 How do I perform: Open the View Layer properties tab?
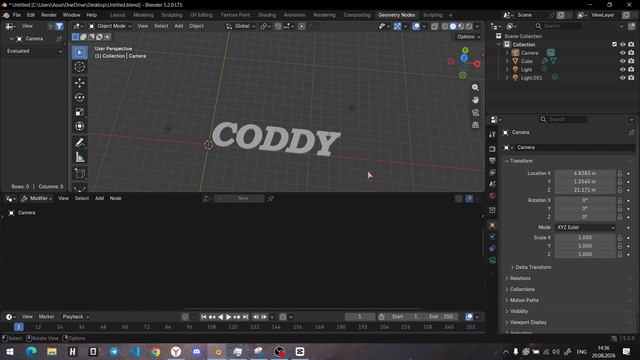(492, 172)
